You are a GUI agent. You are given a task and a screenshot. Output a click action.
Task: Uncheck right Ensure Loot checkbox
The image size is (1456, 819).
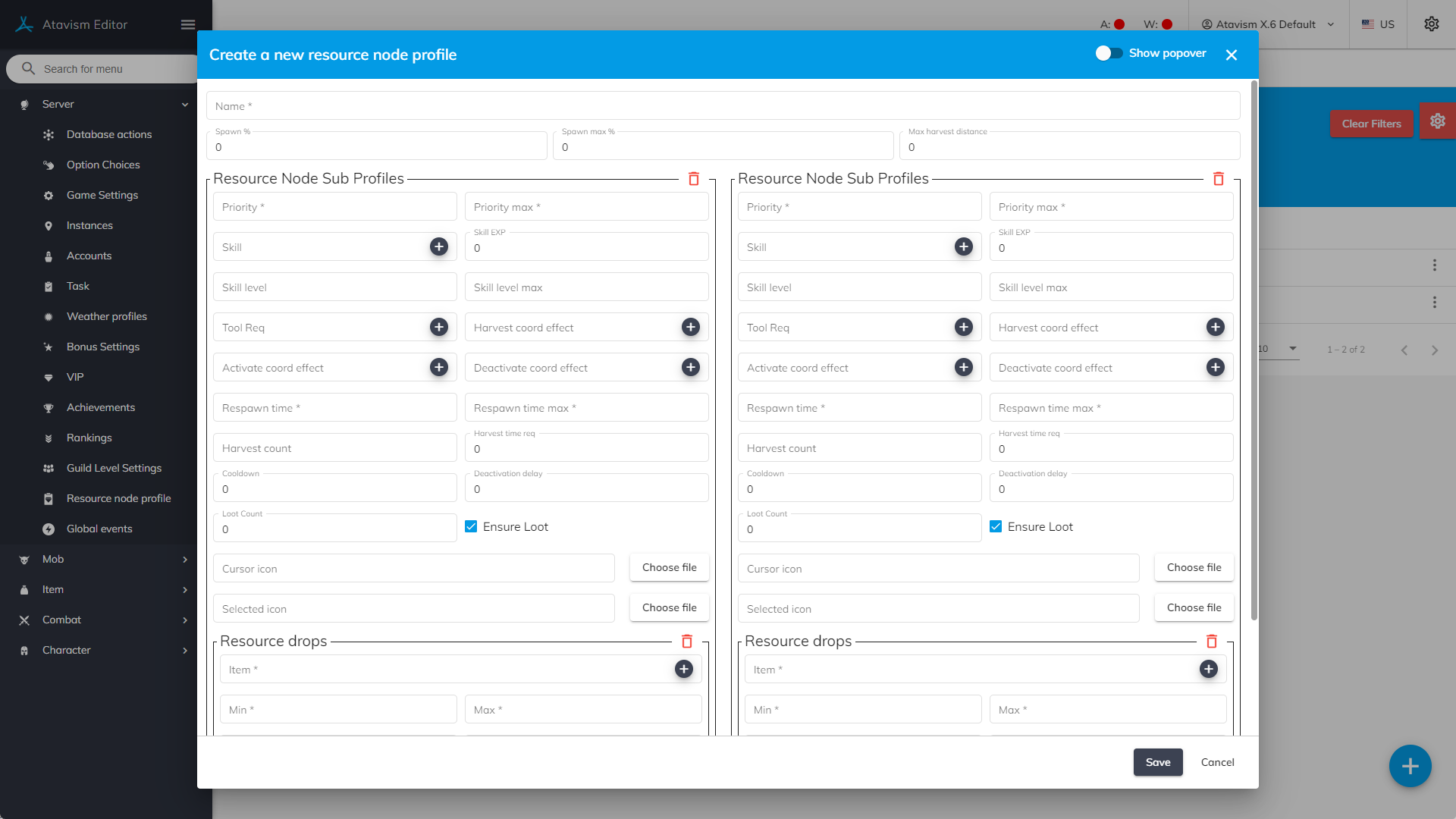(996, 526)
